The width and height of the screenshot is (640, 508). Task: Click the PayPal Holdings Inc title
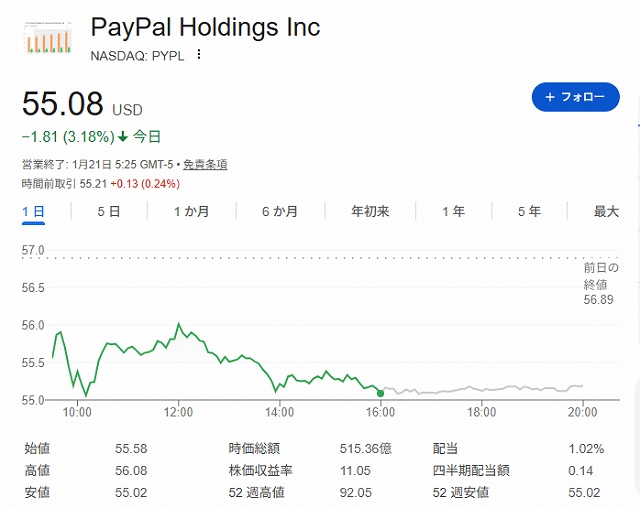tap(205, 26)
